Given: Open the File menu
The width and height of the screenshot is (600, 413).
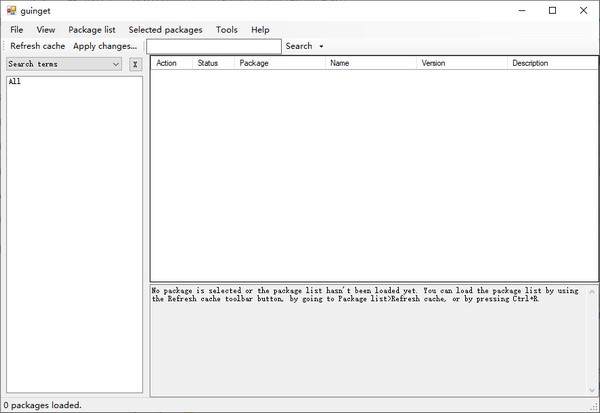Looking at the screenshot, I should pyautogui.click(x=17, y=30).
